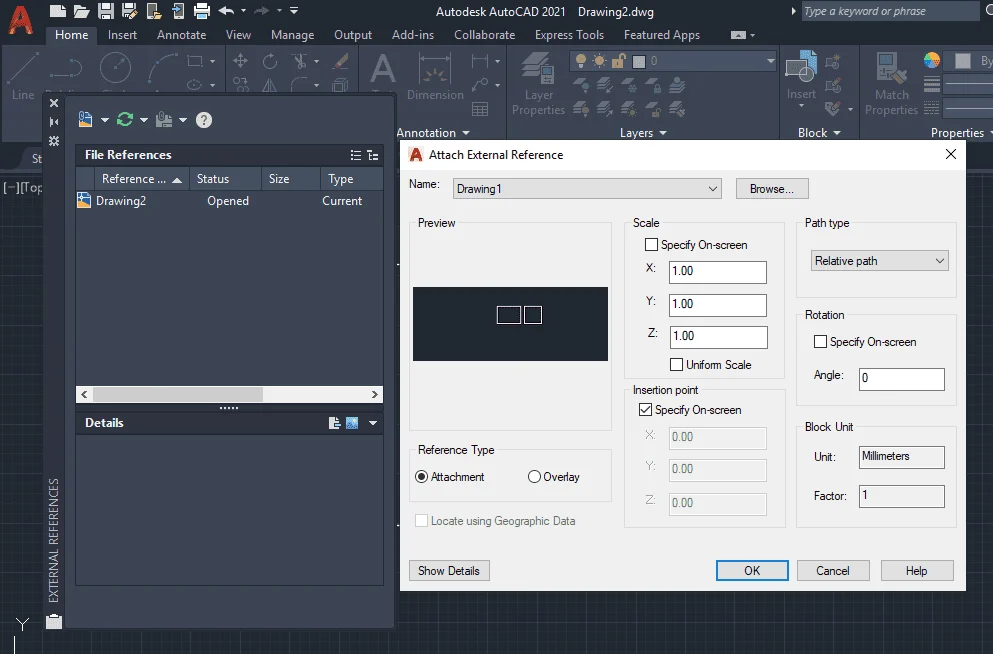Select the Dimension tool
This screenshot has width=993, height=654.
coord(434,76)
